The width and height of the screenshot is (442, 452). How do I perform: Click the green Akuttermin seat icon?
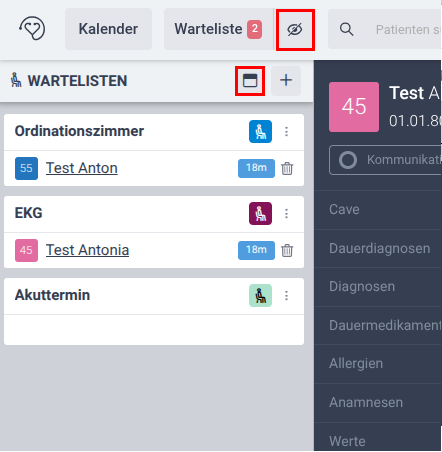click(260, 295)
